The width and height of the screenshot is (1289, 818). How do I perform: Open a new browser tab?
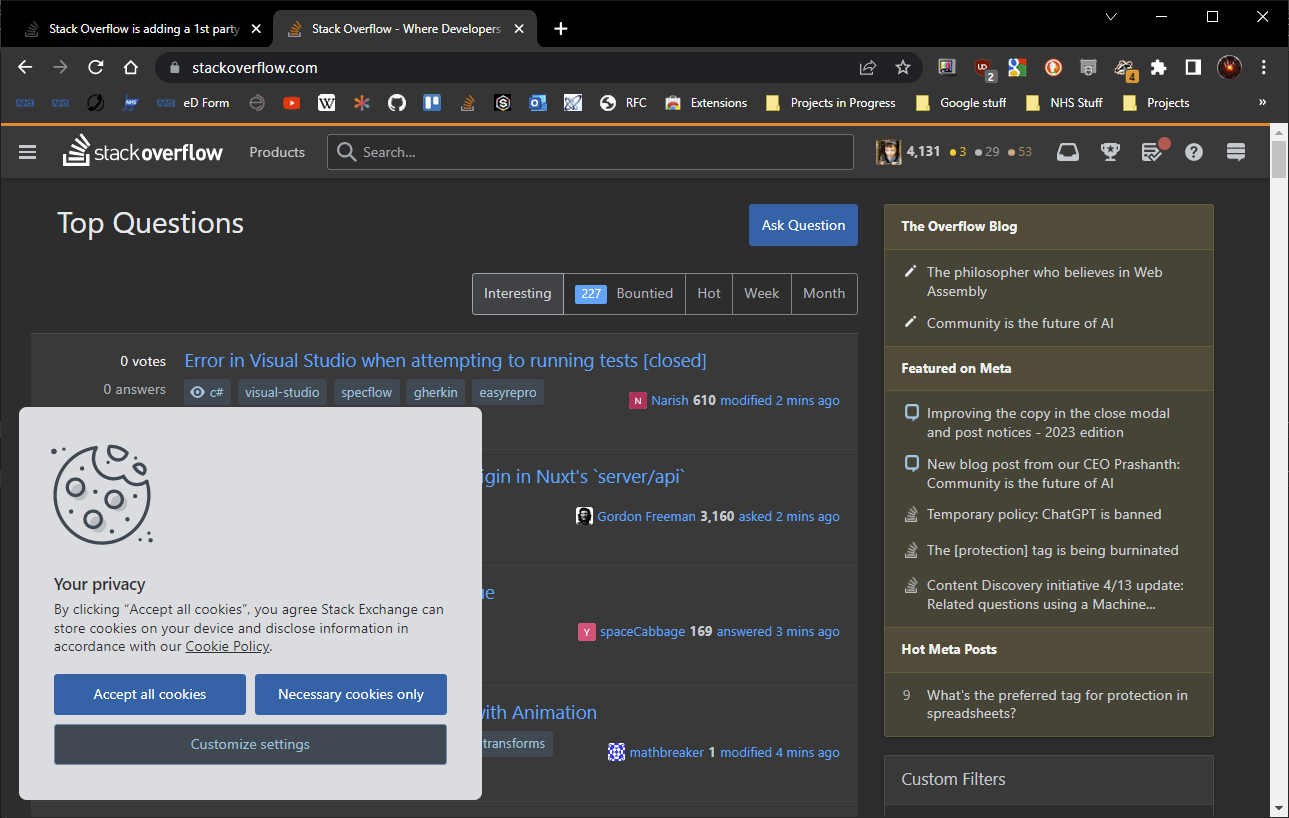click(561, 28)
